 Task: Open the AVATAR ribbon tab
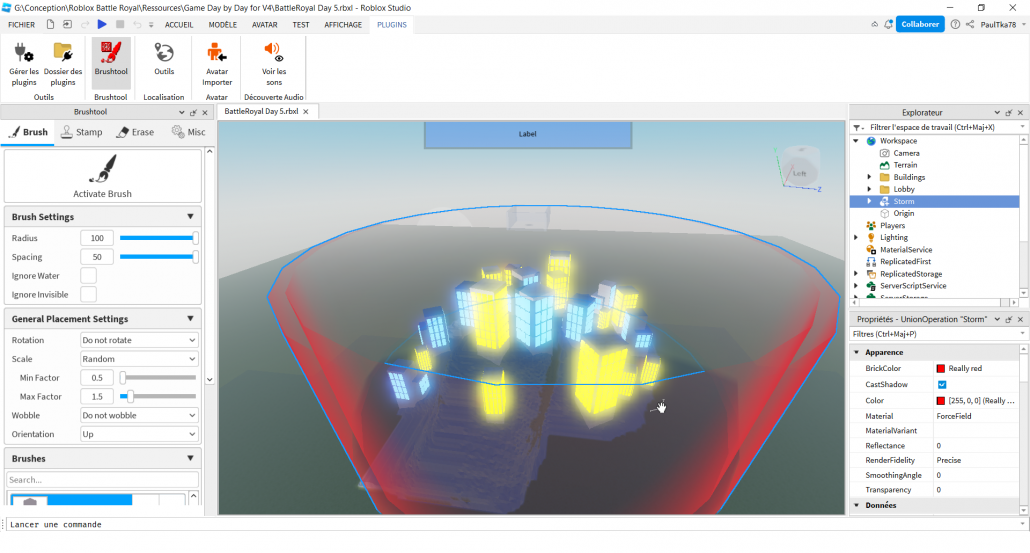click(265, 25)
